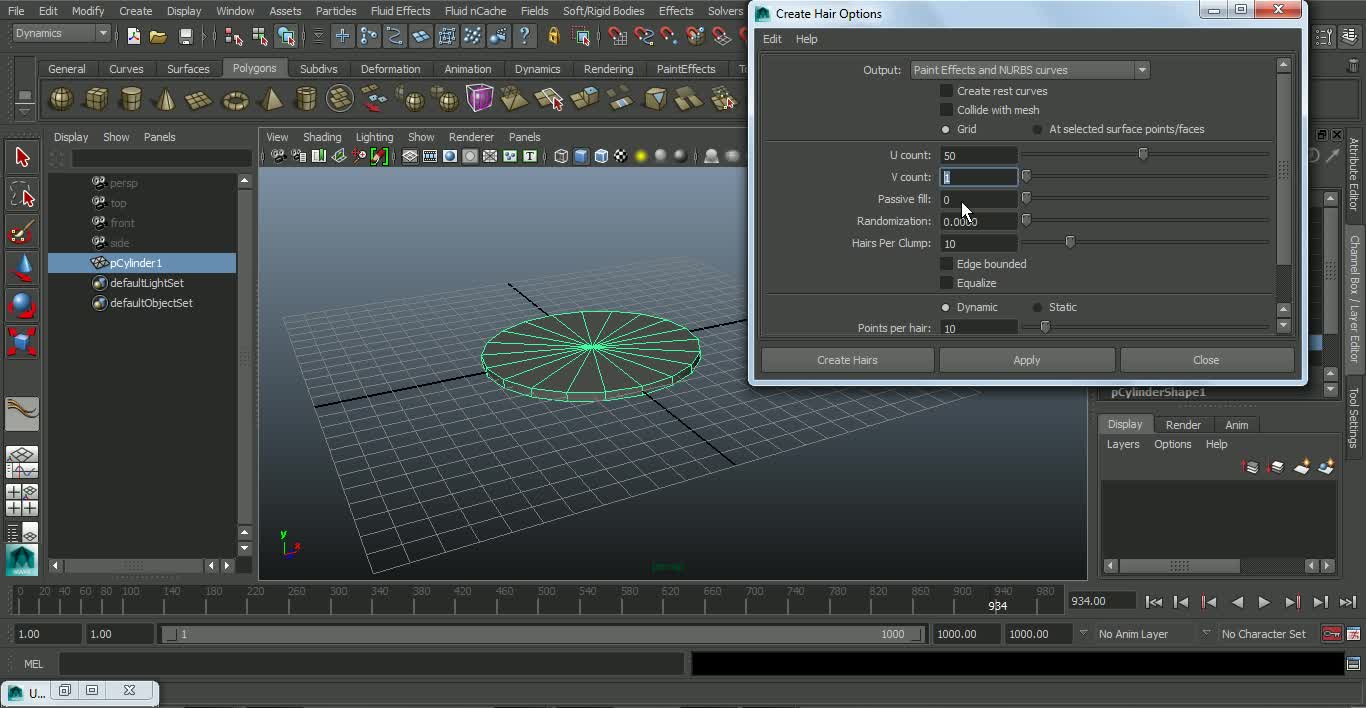The image size is (1366, 708).
Task: Play the animation forwards
Action: click(1264, 602)
